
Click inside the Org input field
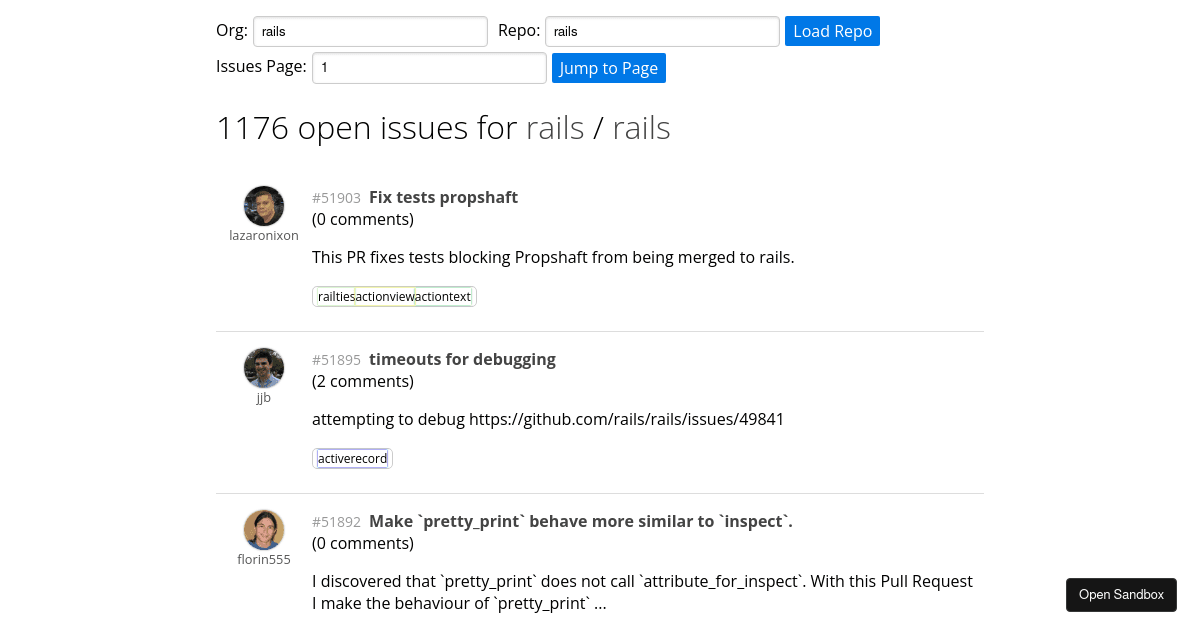click(x=370, y=31)
